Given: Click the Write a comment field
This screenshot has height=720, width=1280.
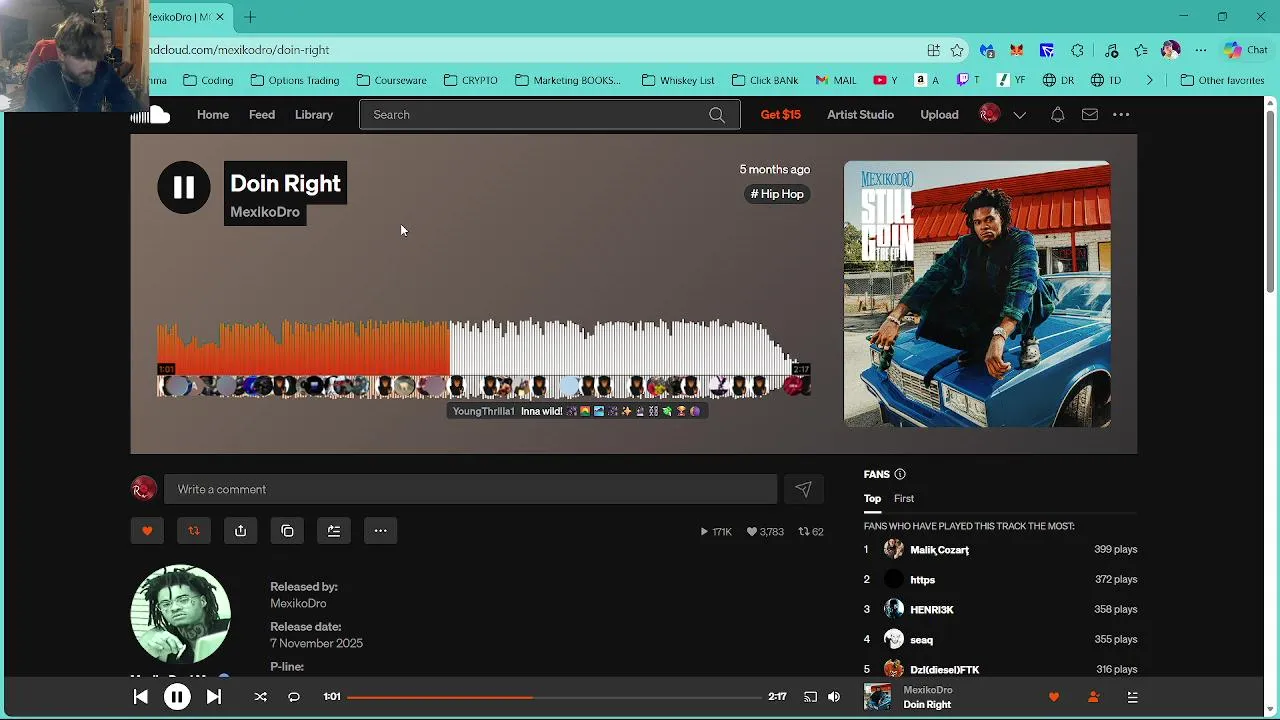Looking at the screenshot, I should click(471, 489).
